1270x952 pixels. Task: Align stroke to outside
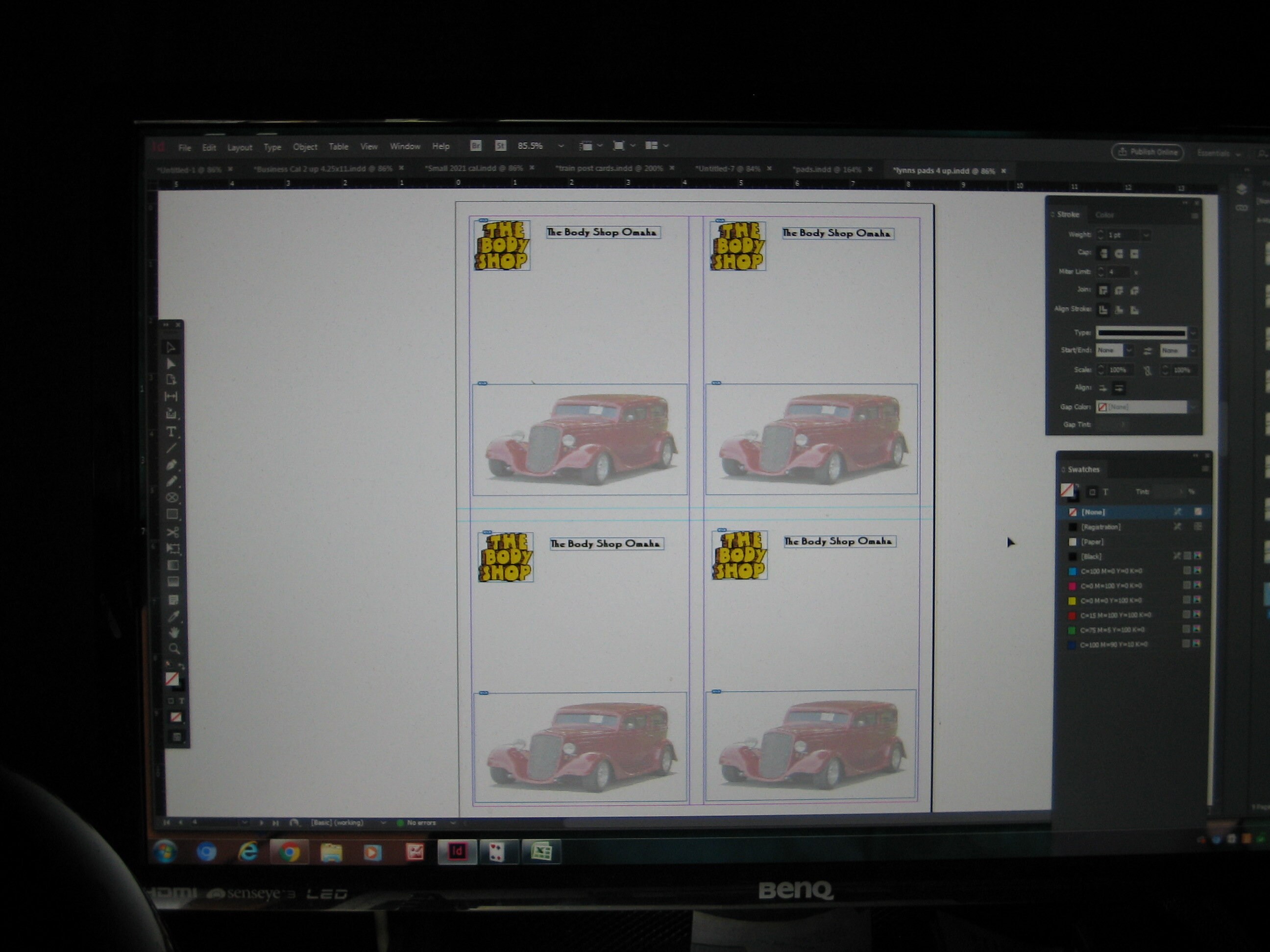click(1134, 310)
